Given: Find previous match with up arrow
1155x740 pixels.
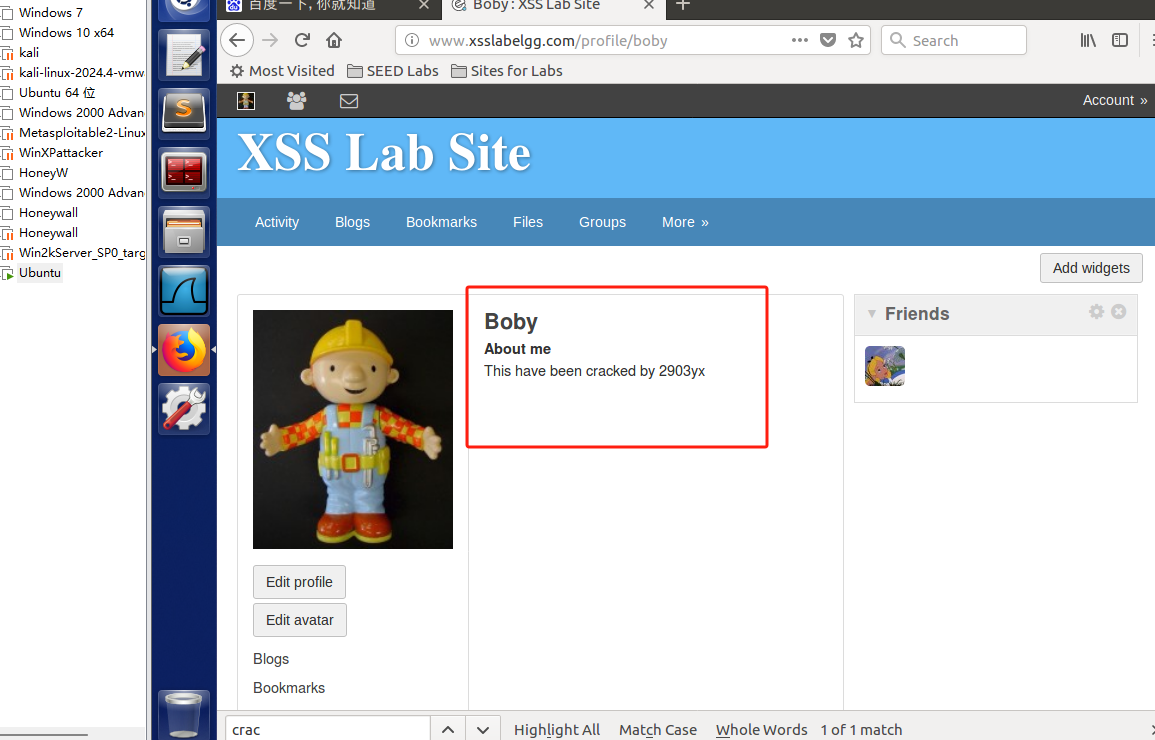Looking at the screenshot, I should click(448, 729).
